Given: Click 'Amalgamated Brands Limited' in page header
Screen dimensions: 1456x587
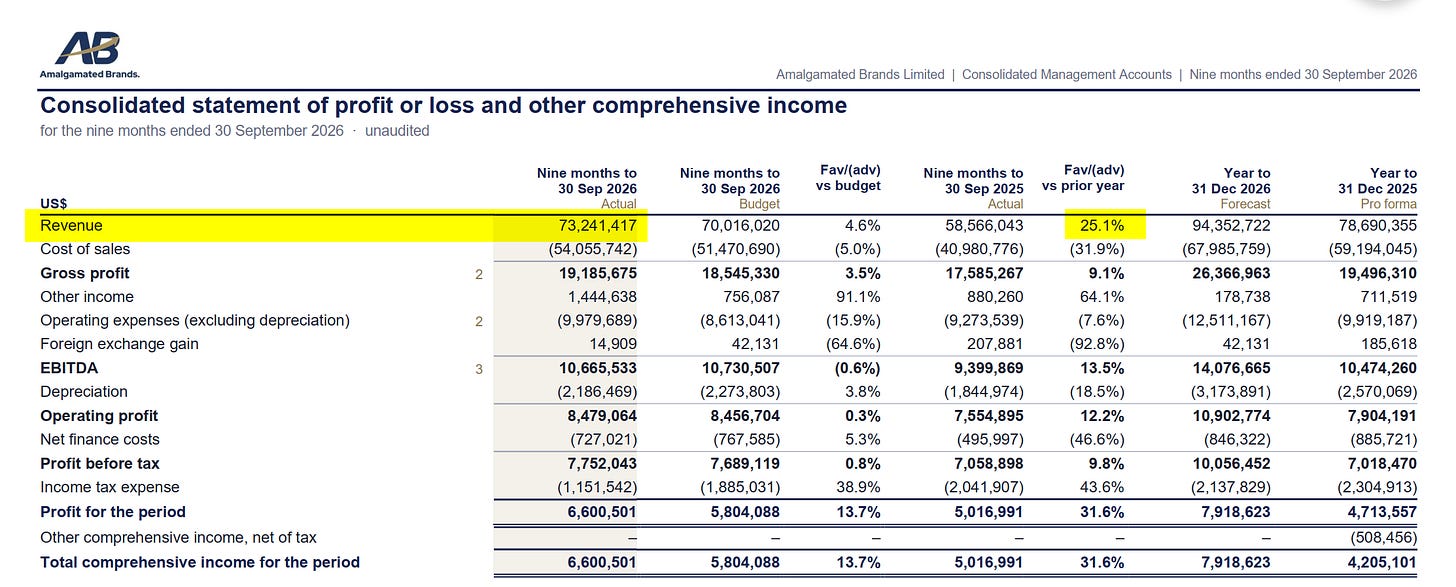Looking at the screenshot, I should tap(860, 74).
